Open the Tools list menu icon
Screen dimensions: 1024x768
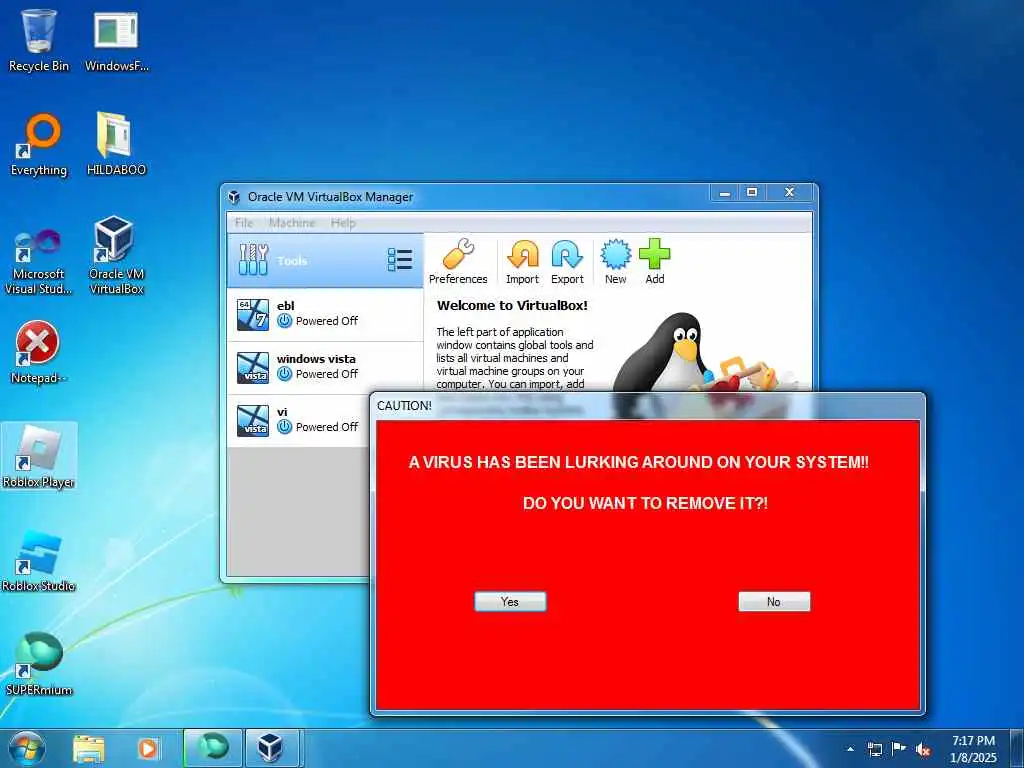tap(400, 260)
